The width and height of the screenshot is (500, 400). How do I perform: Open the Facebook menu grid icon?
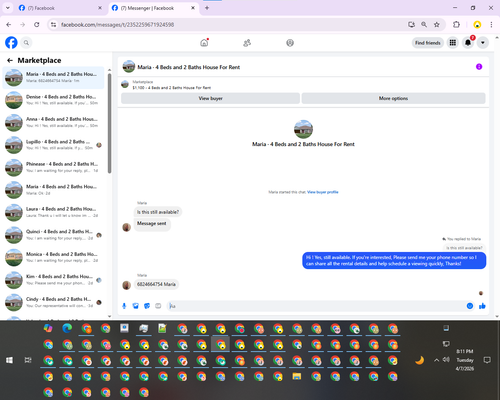point(453,43)
